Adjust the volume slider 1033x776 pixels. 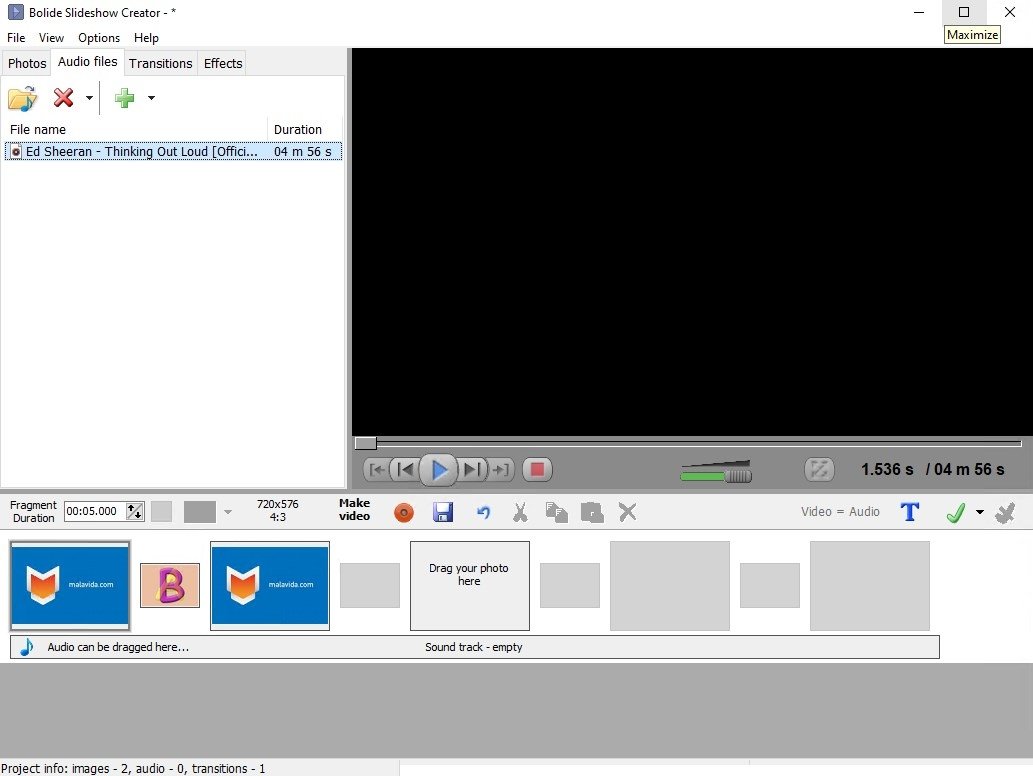[x=716, y=472]
